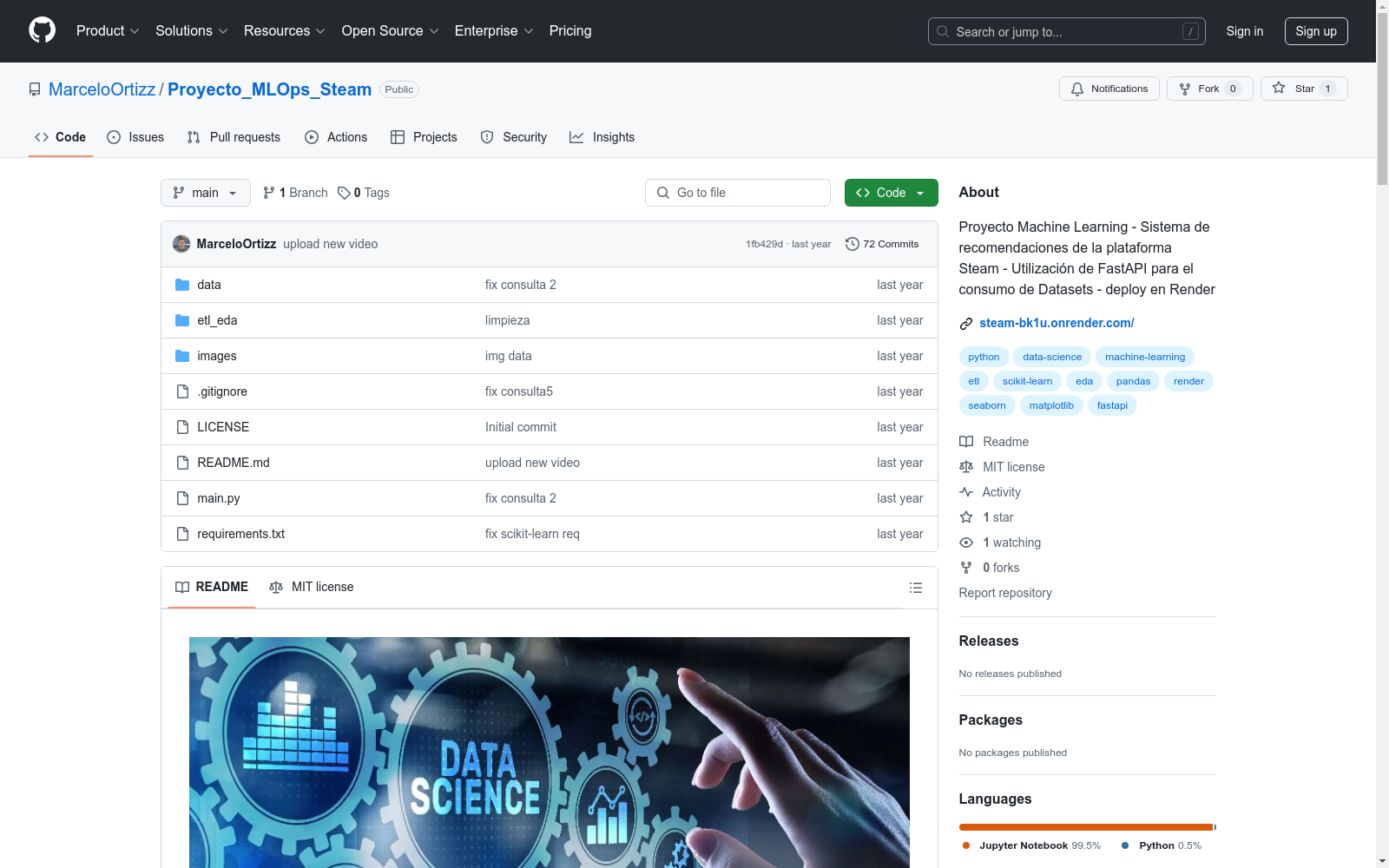Open the Pricing page
1389x868 pixels.
[x=570, y=30]
